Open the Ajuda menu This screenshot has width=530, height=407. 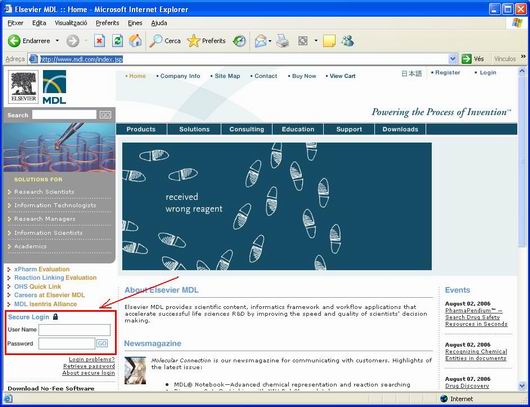pyautogui.click(x=159, y=23)
